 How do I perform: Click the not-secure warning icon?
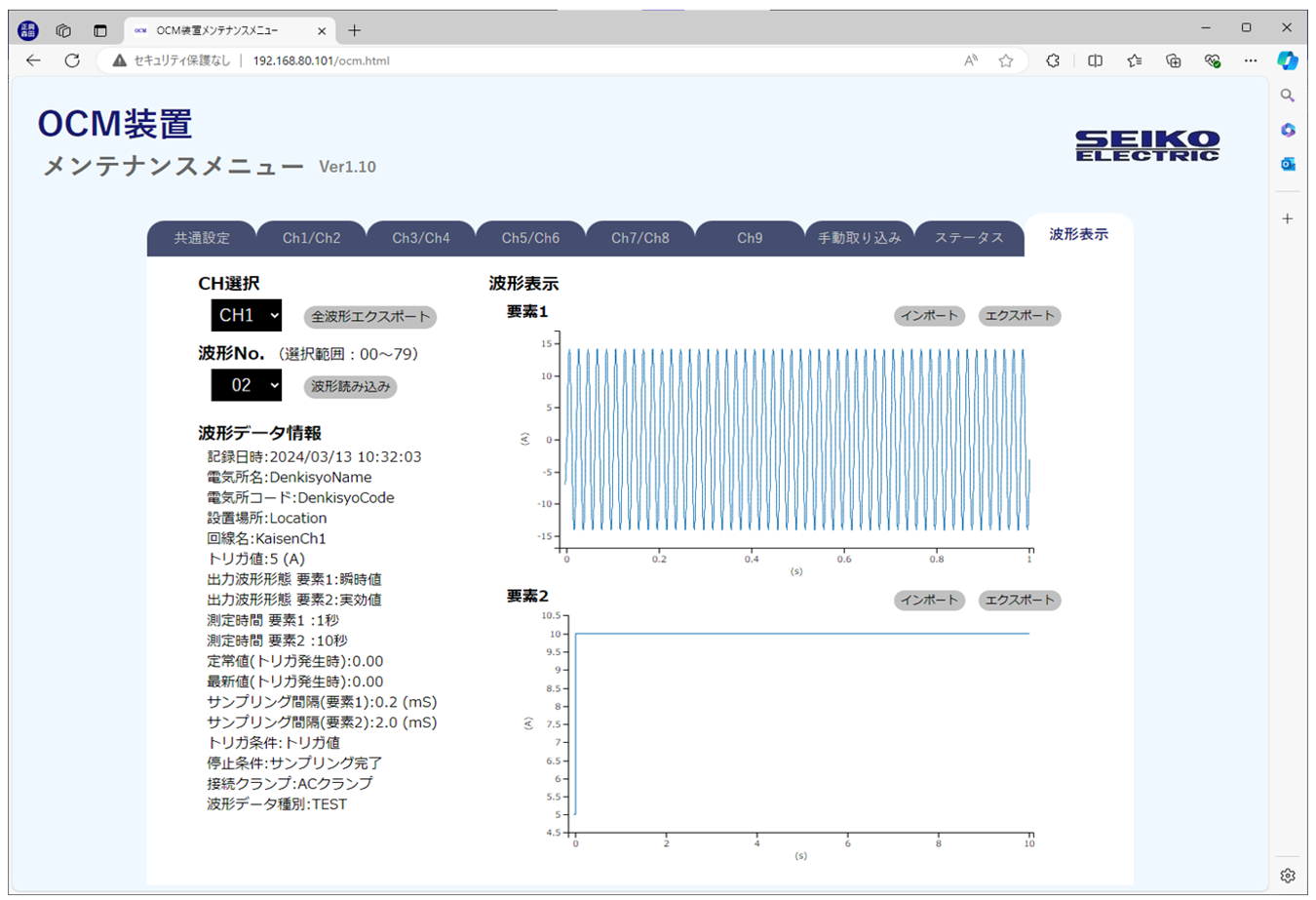120,60
